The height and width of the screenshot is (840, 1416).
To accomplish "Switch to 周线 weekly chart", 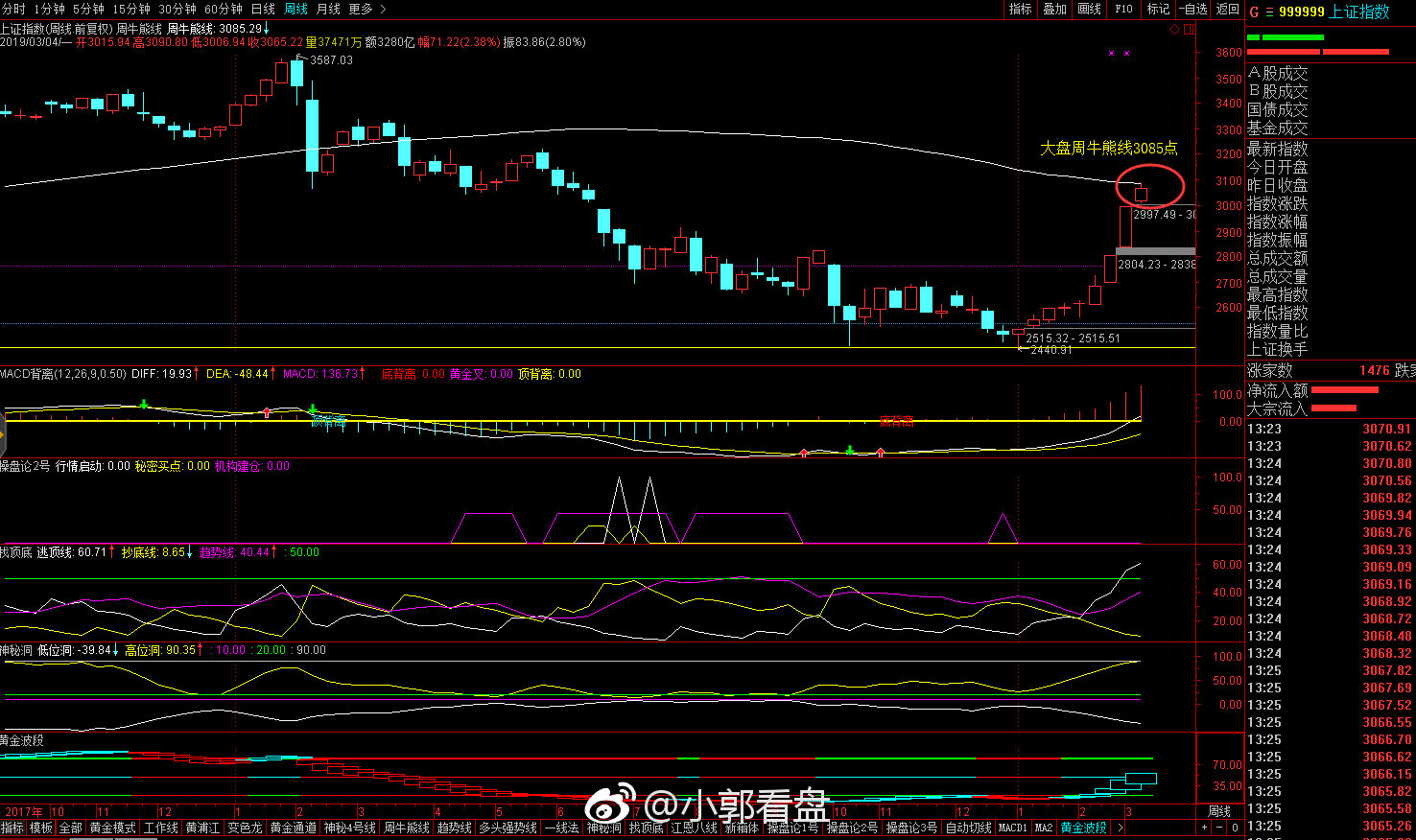I will pos(296,9).
